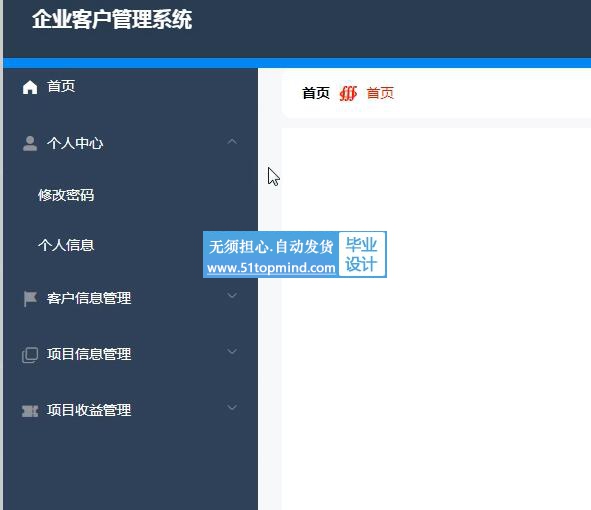Expand the 客户信息管理 chevron
This screenshot has height=510, width=591.
(232, 296)
